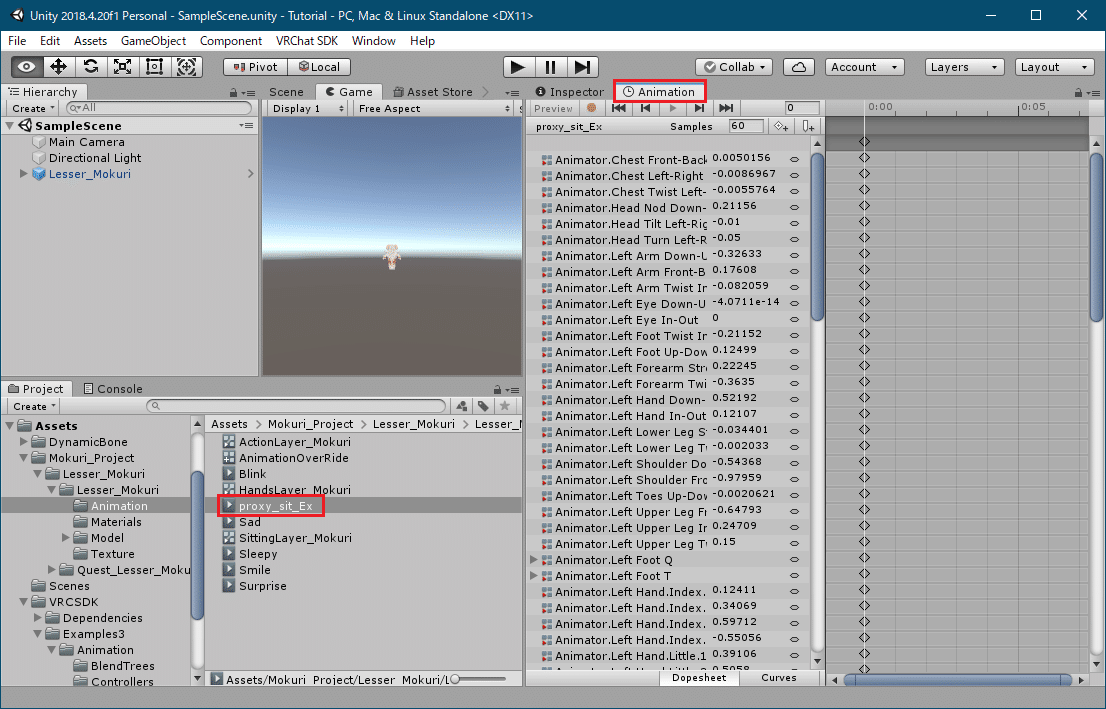Image resolution: width=1106 pixels, height=709 pixels.
Task: Open the Display 1 dropdown
Action: [308, 108]
